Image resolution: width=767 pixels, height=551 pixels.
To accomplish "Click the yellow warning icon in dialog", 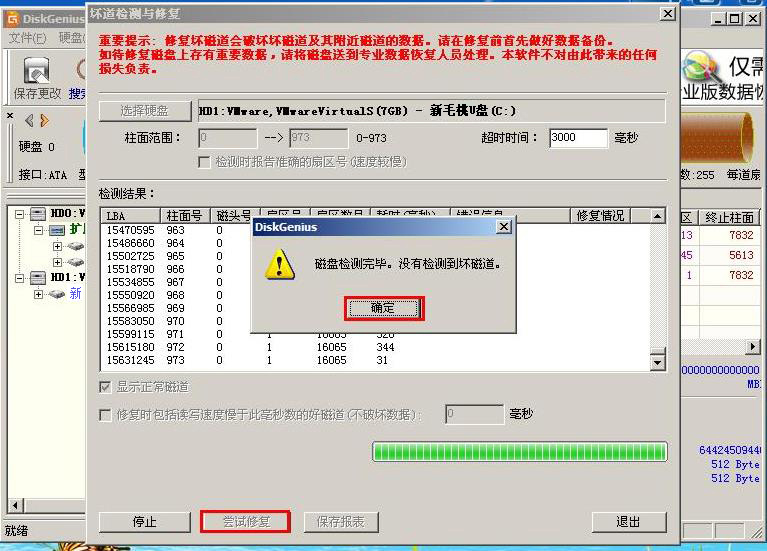I will 279,265.
